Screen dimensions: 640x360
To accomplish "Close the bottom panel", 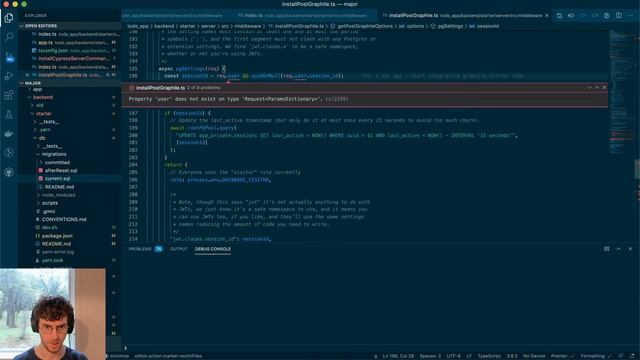I will (x=630, y=249).
